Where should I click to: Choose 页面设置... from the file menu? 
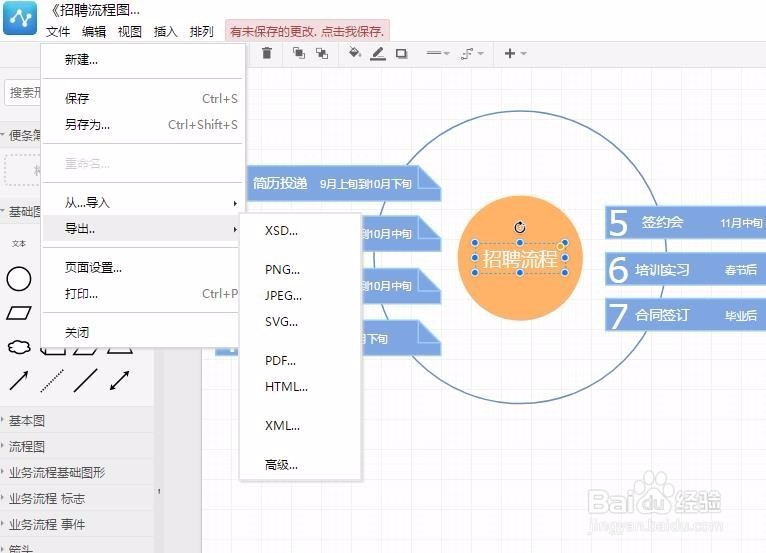tap(143, 267)
